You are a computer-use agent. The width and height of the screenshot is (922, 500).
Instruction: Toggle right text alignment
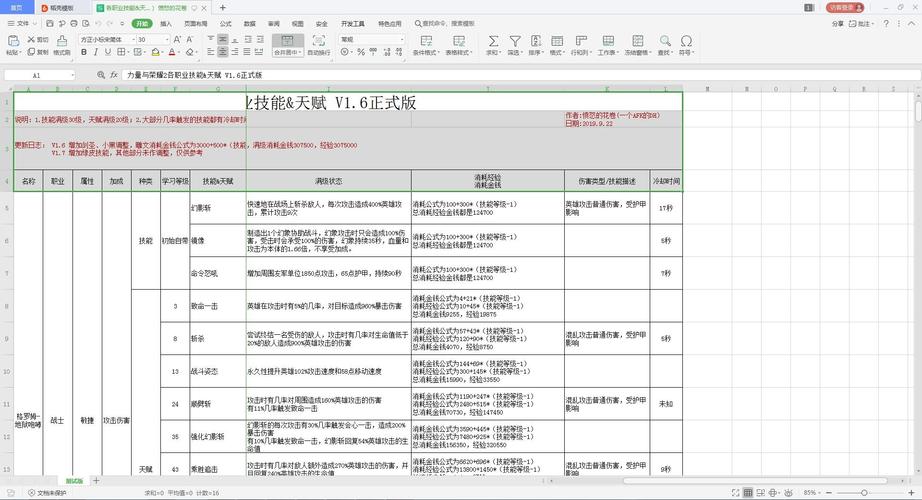(x=235, y=52)
